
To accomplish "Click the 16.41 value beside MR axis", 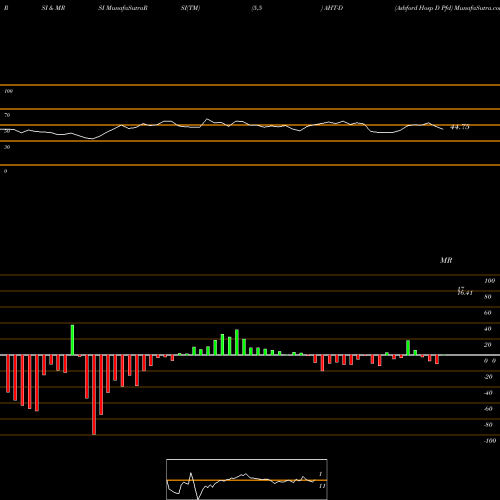I will tap(465, 293).
